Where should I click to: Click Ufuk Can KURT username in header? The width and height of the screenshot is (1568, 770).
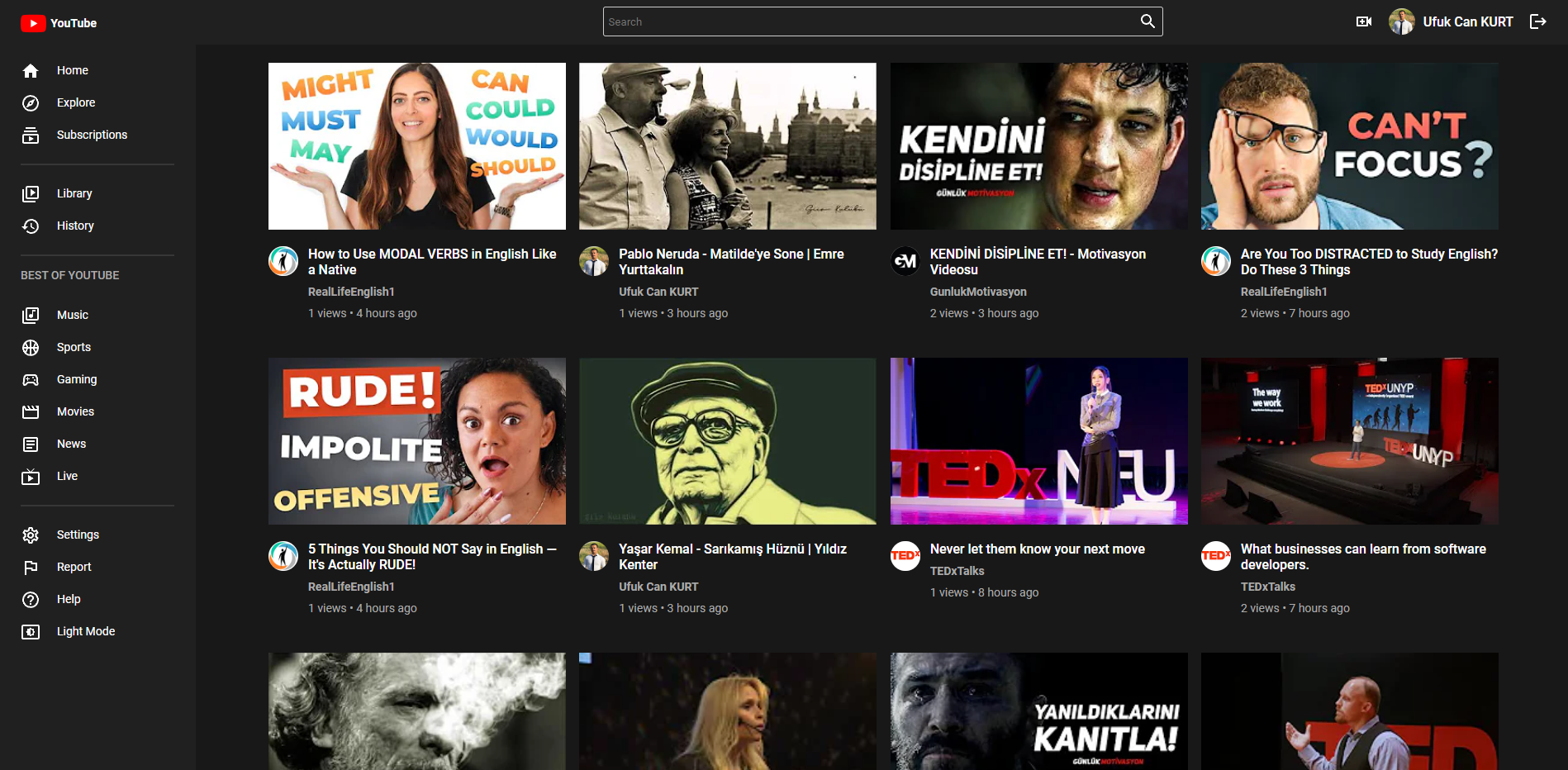(x=1468, y=21)
